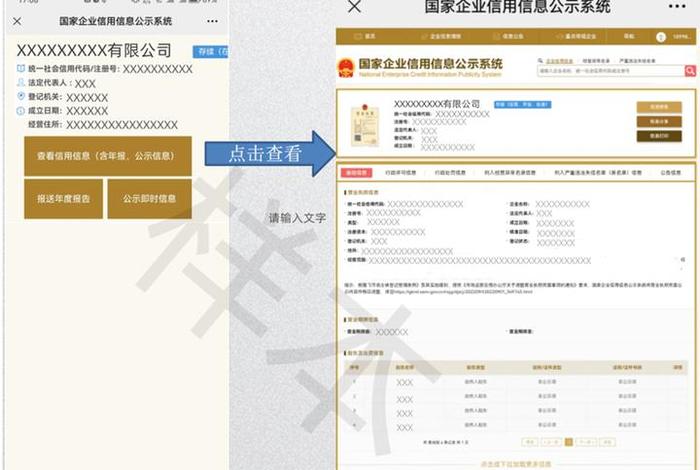Select 严重违法失信名单 search type link

(x=637, y=60)
